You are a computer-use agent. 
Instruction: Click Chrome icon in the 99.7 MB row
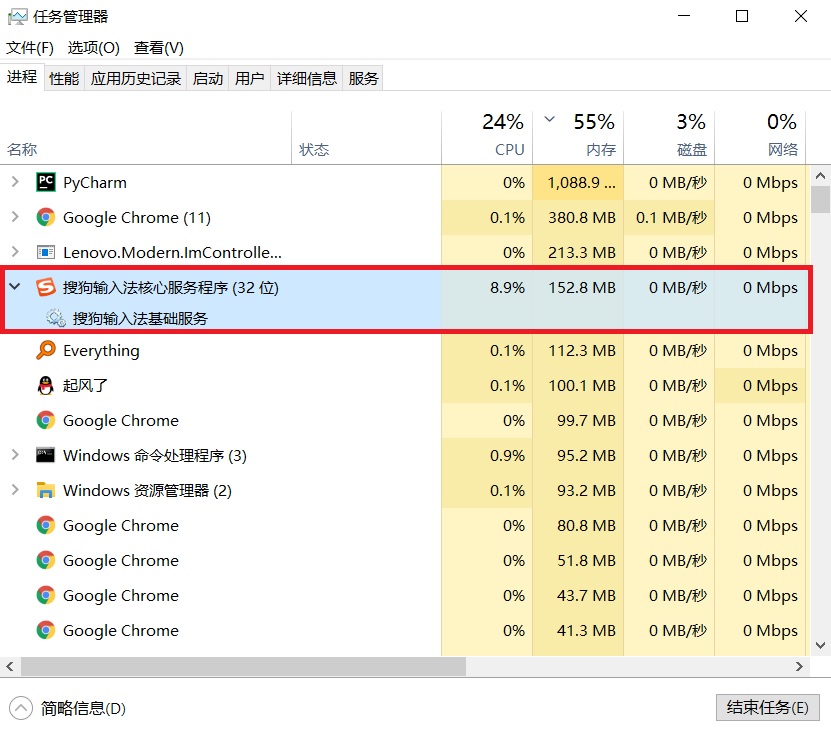[x=46, y=420]
